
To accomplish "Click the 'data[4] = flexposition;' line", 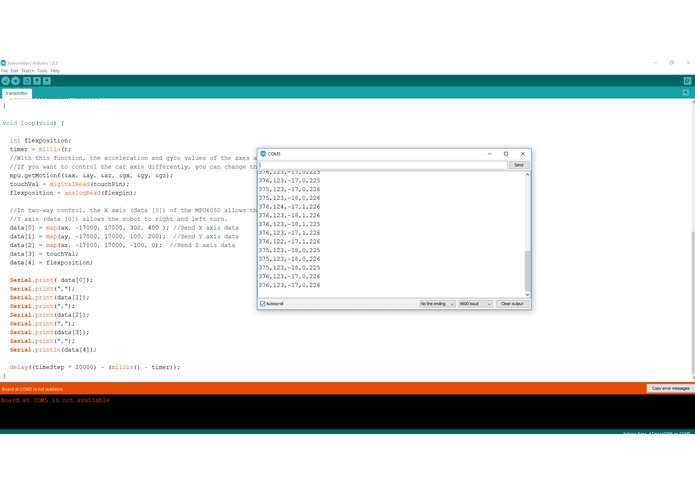I will 51,263.
